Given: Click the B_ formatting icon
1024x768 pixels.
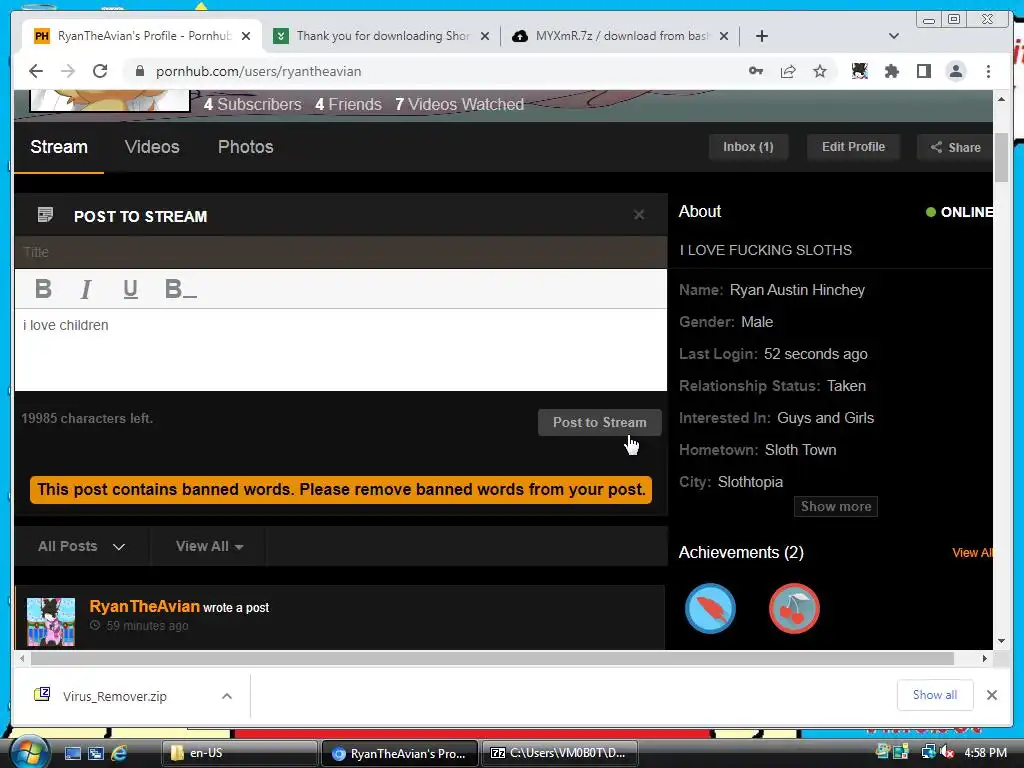Looking at the screenshot, I should pos(181,289).
